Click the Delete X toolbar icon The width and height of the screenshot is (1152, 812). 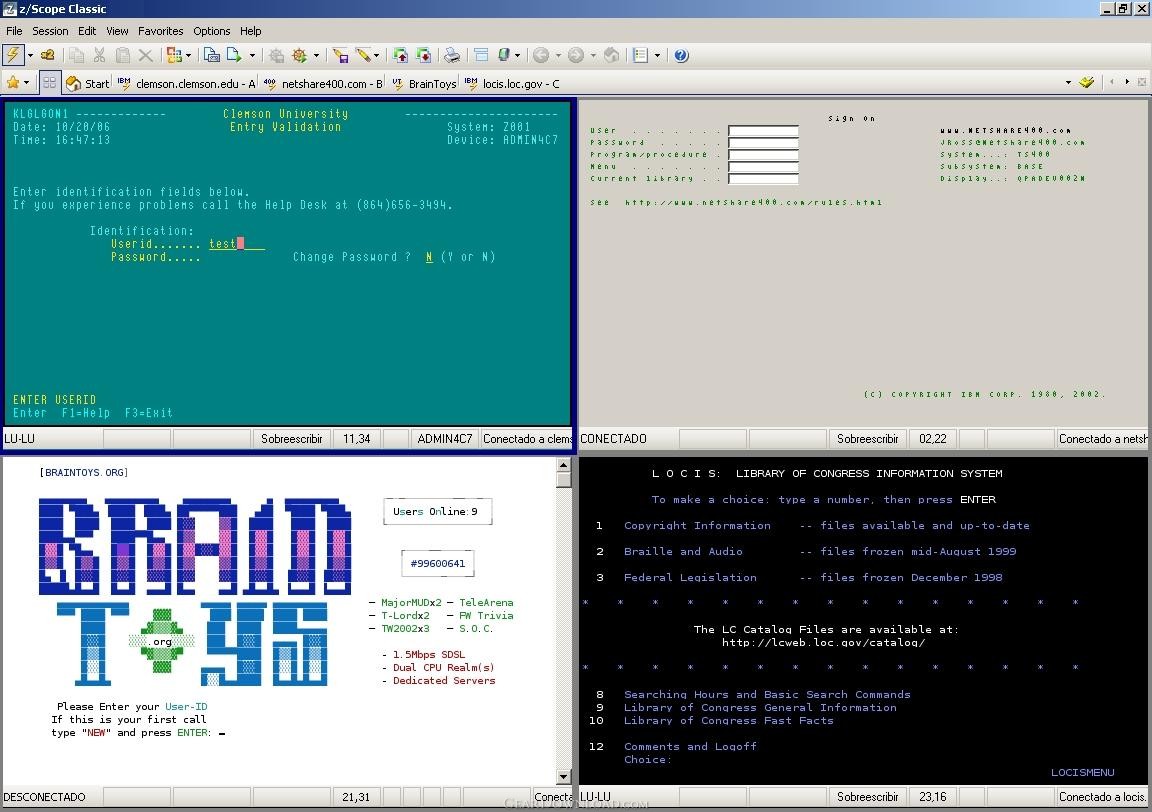[145, 55]
